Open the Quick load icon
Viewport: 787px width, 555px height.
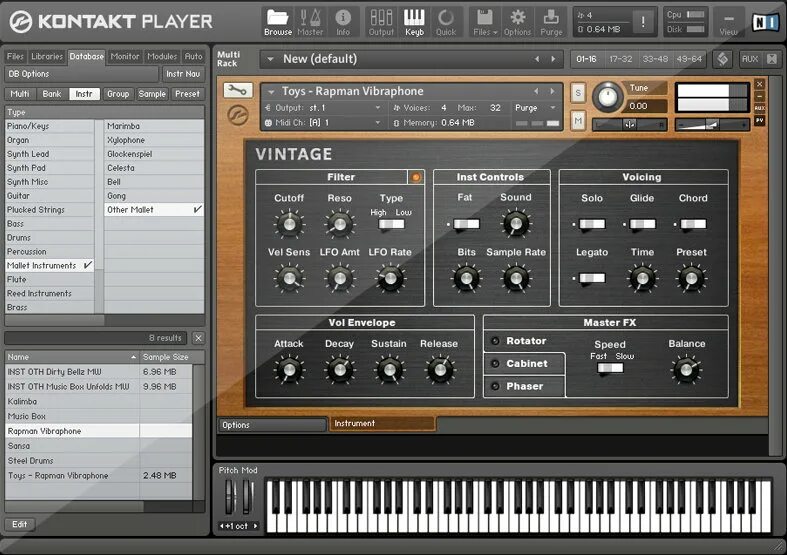446,18
